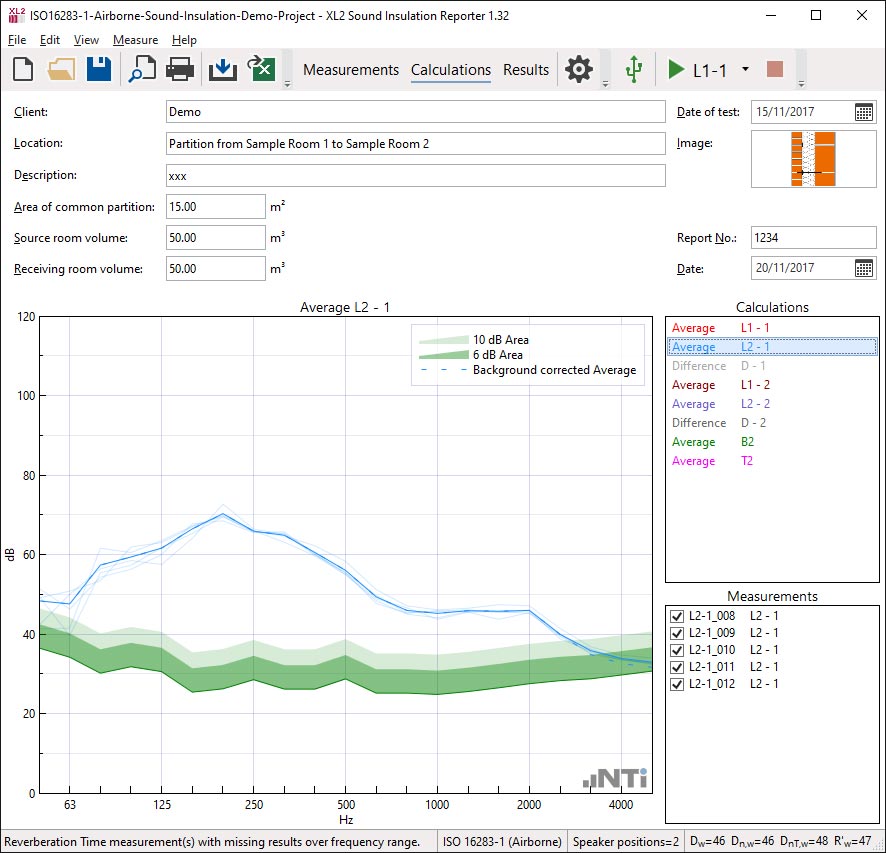Click the green USB connection icon
This screenshot has height=853, width=886.
point(633,69)
